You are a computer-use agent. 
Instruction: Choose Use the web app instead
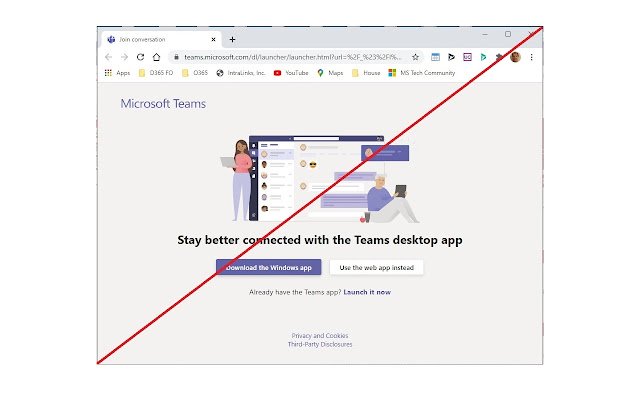click(x=376, y=267)
